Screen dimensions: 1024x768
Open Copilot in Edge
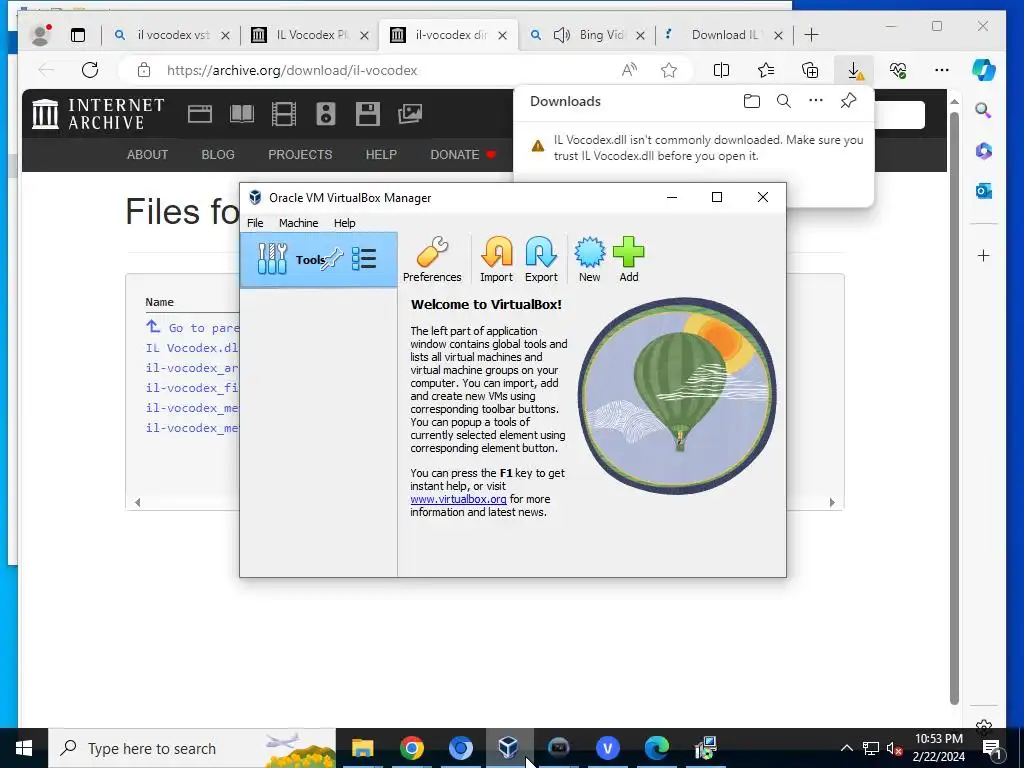tap(984, 70)
